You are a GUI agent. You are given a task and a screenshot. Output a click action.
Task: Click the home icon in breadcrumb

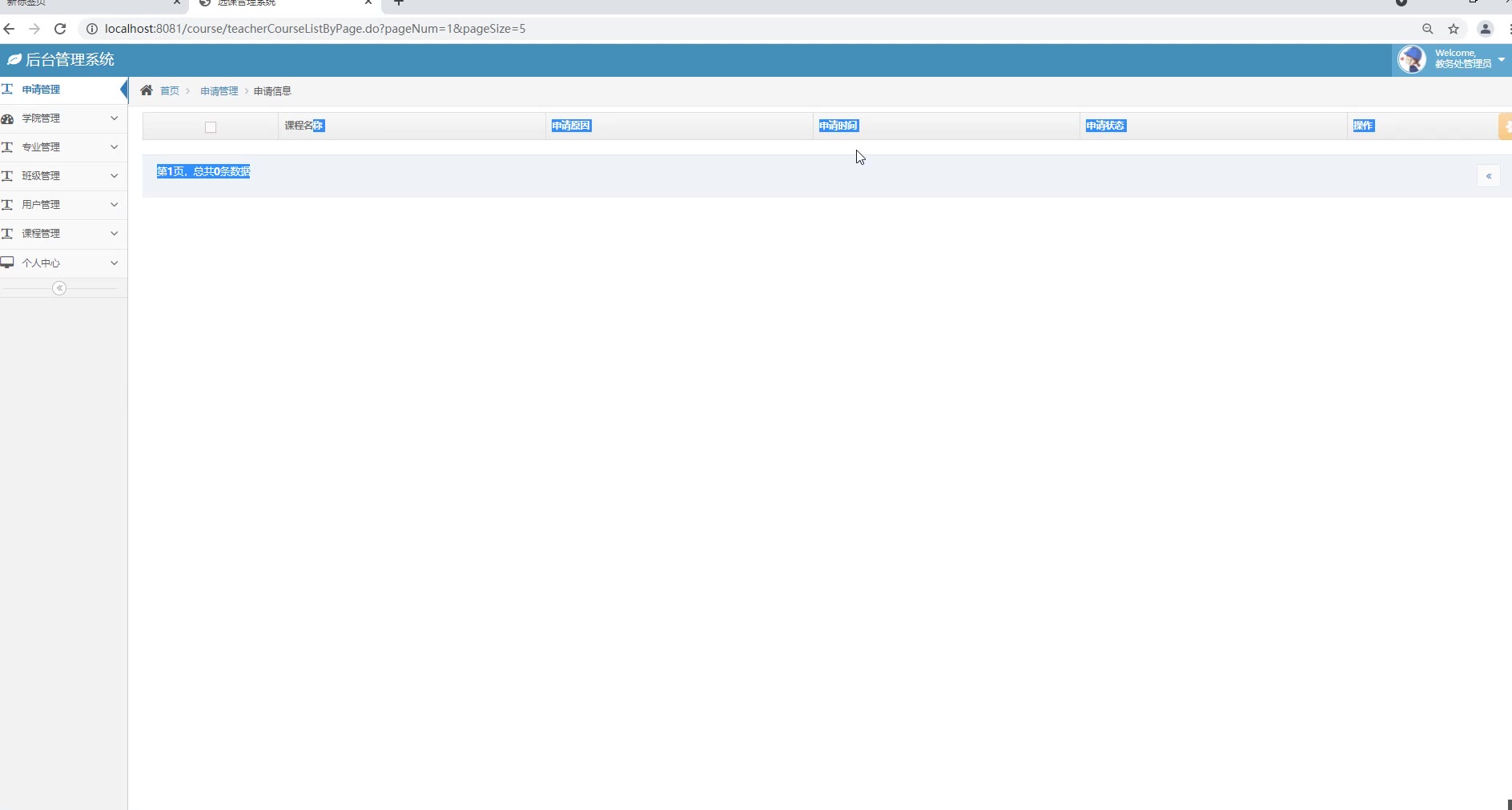147,90
